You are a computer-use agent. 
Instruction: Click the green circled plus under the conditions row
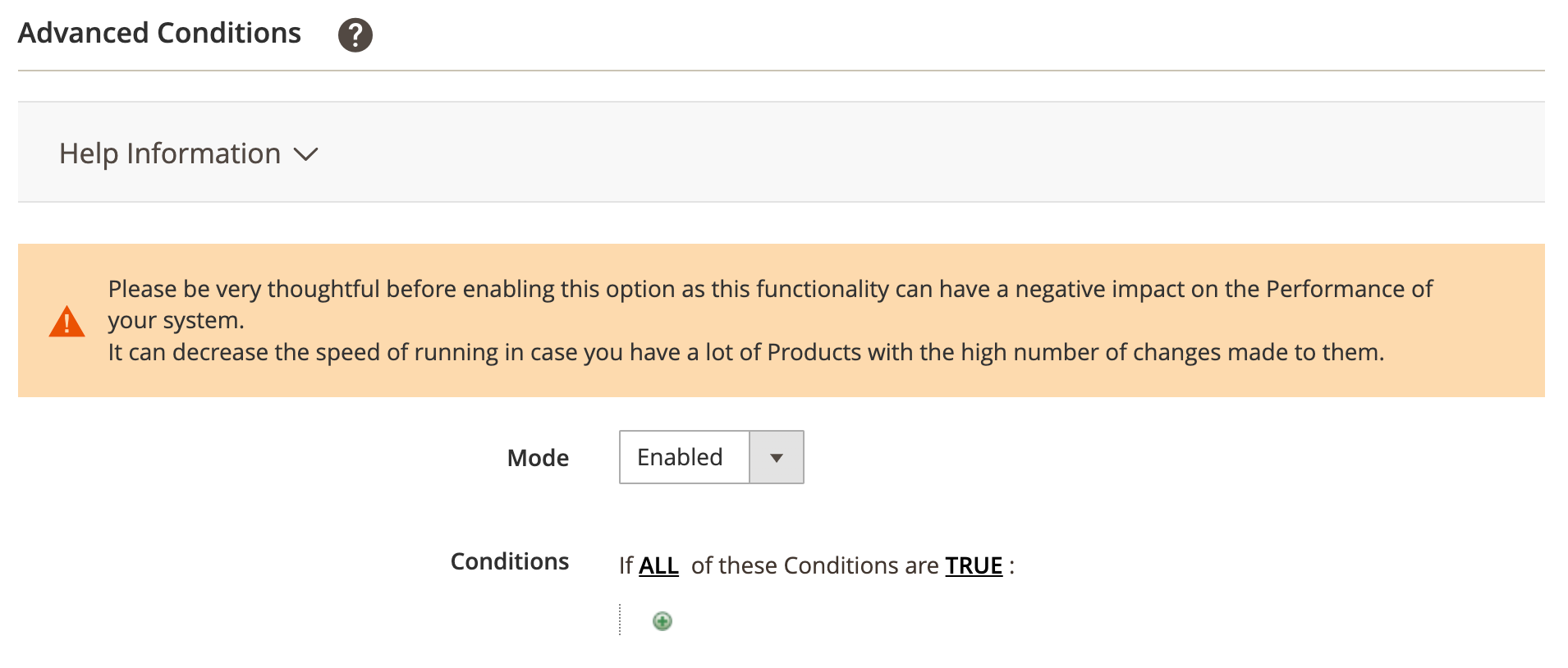point(662,621)
